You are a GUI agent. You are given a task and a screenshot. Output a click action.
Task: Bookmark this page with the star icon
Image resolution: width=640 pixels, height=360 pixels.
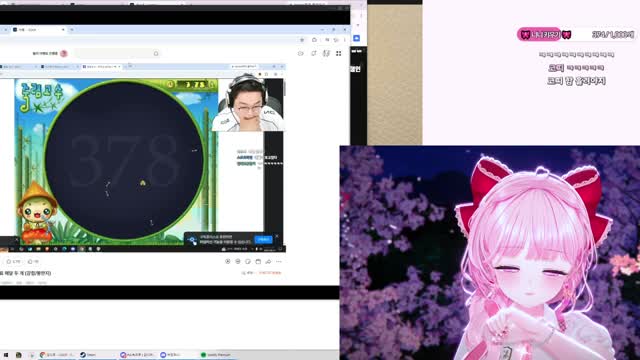[302, 40]
